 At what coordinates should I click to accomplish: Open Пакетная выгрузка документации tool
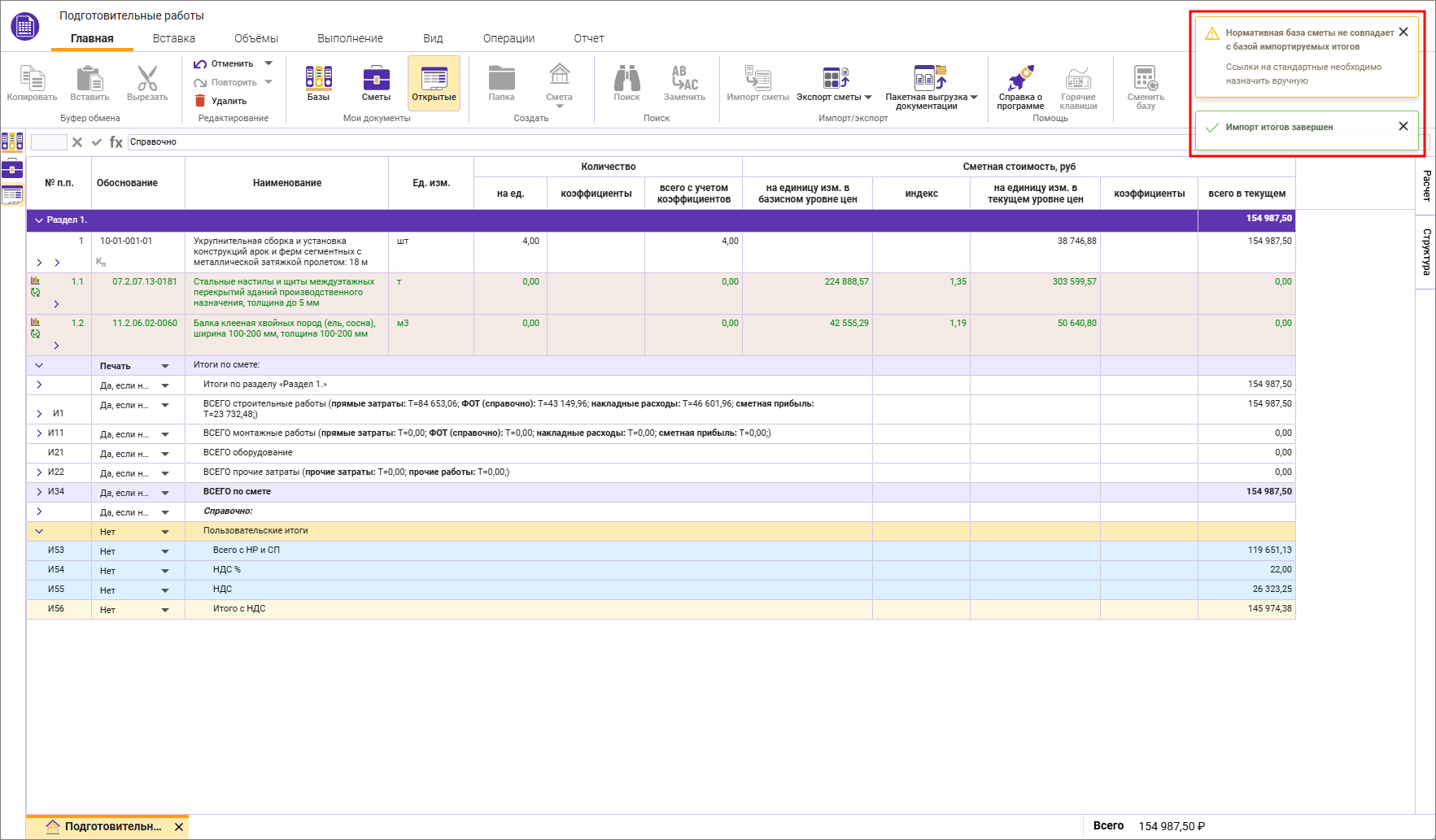click(x=930, y=77)
